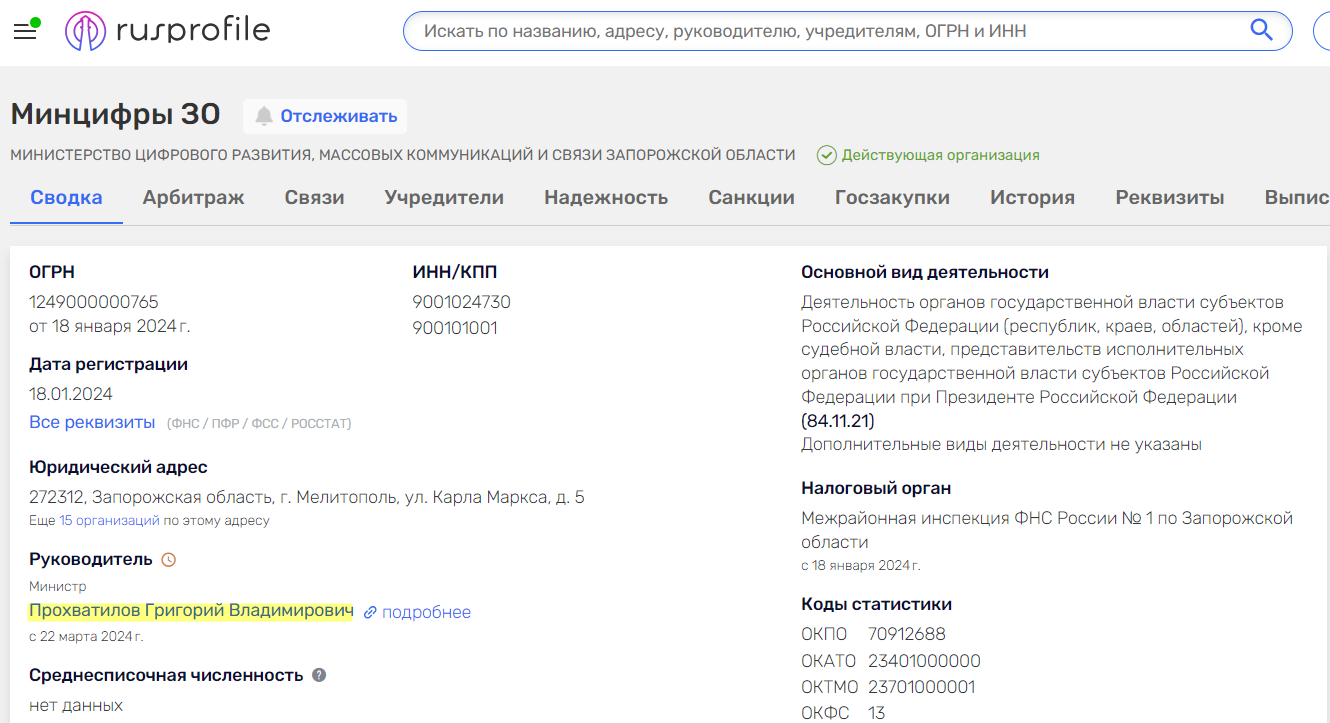Click the link icon before подробнее

(x=371, y=612)
